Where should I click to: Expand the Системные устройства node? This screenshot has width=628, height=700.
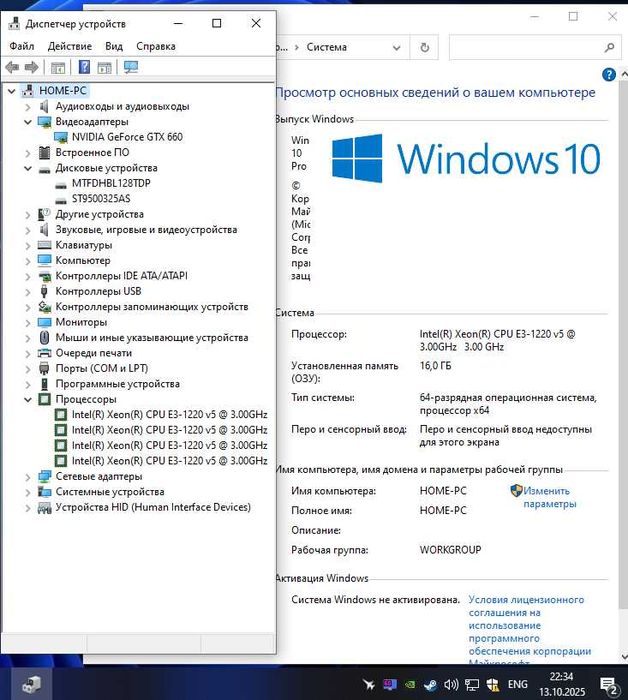28,492
